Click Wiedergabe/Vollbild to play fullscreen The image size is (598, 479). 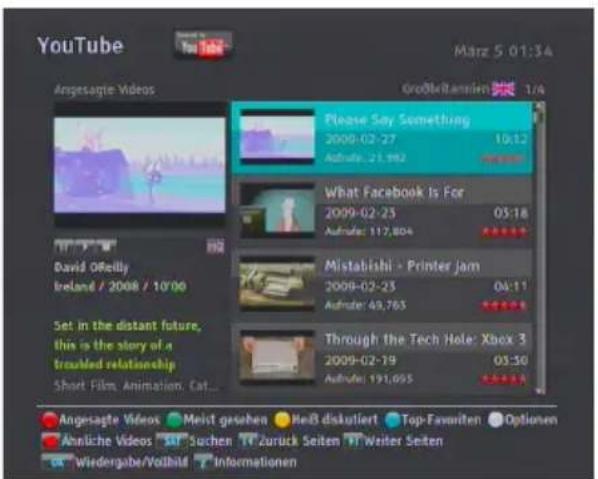coord(131,462)
